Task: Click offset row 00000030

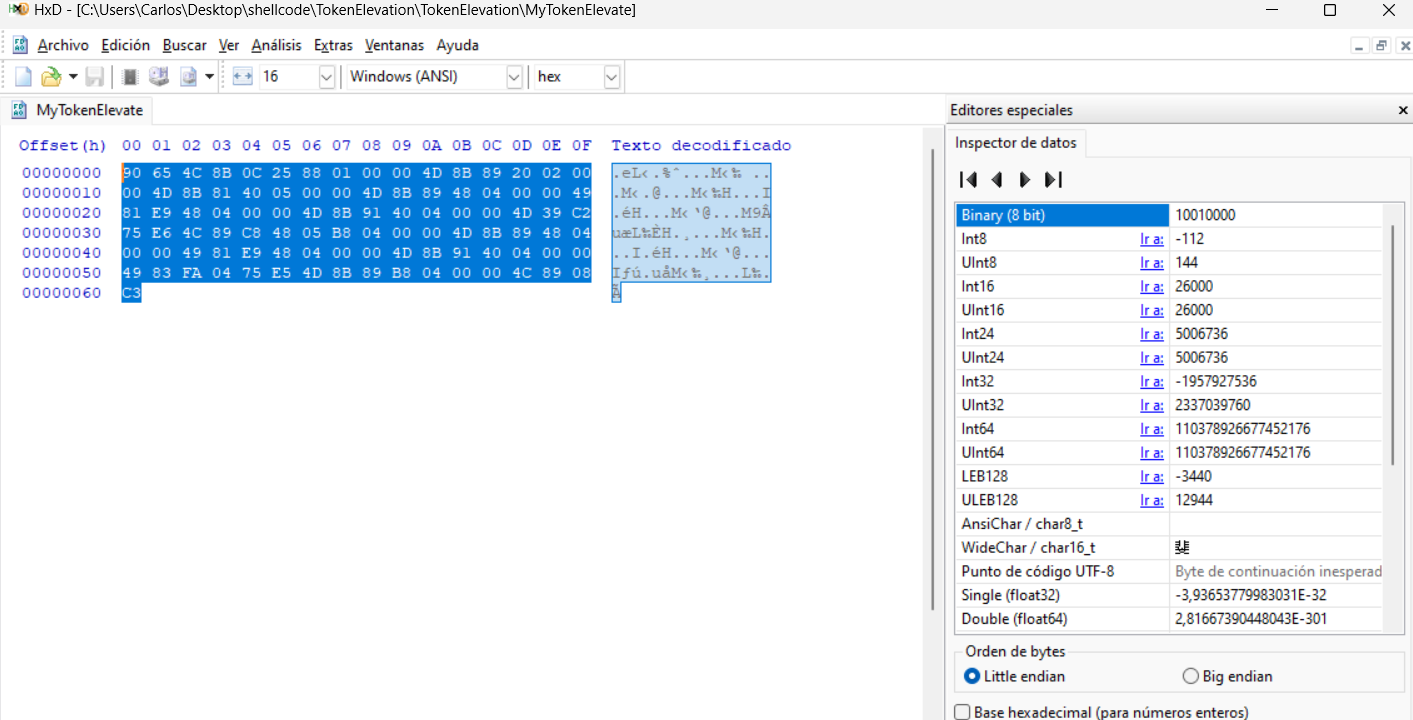Action: coord(60,233)
